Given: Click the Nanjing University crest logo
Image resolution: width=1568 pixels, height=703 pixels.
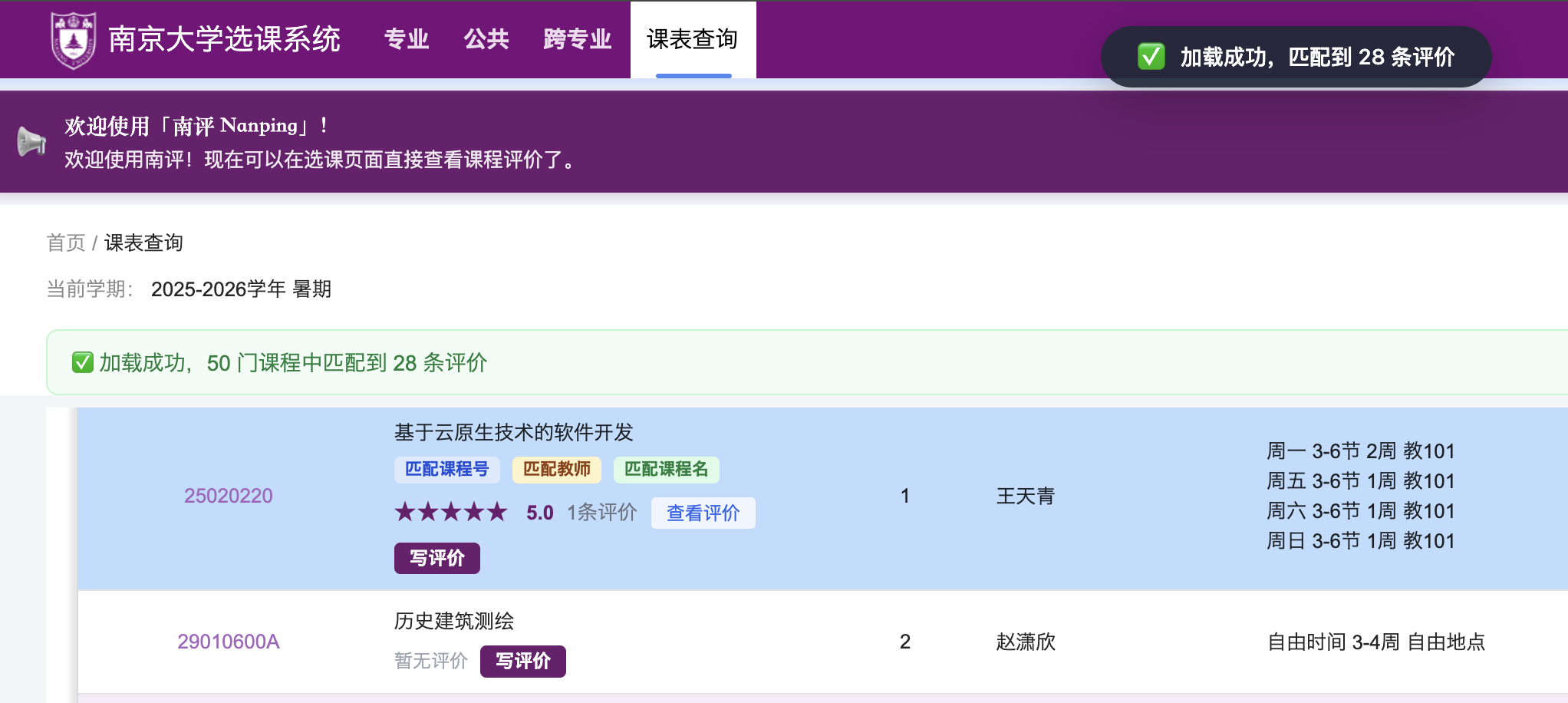Looking at the screenshot, I should click(73, 40).
